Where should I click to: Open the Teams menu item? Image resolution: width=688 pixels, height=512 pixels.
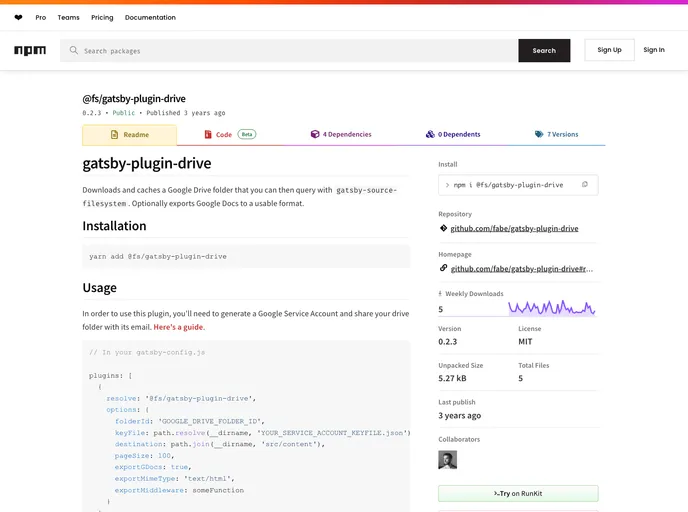tap(68, 18)
